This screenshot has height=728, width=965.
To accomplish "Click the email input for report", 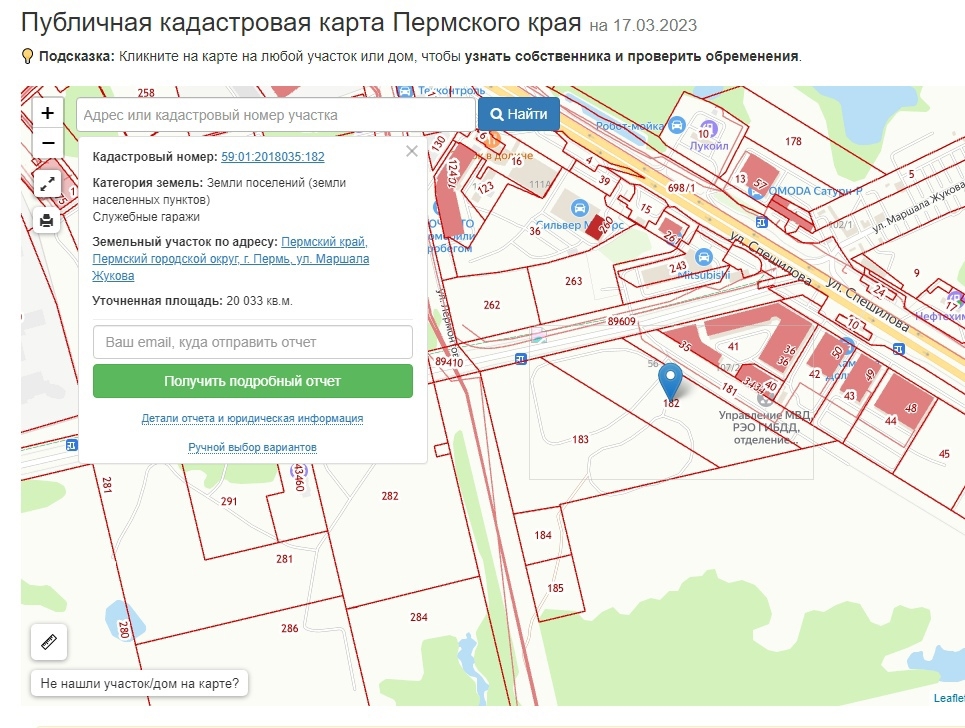I will (x=252, y=342).
